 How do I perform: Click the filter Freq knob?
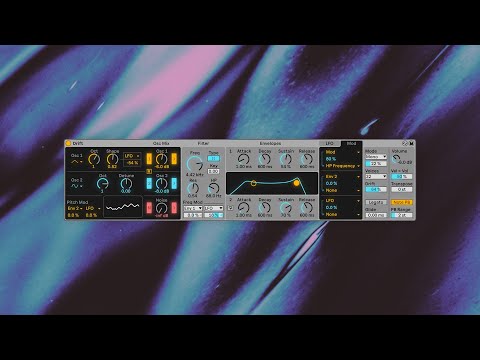(x=195, y=164)
